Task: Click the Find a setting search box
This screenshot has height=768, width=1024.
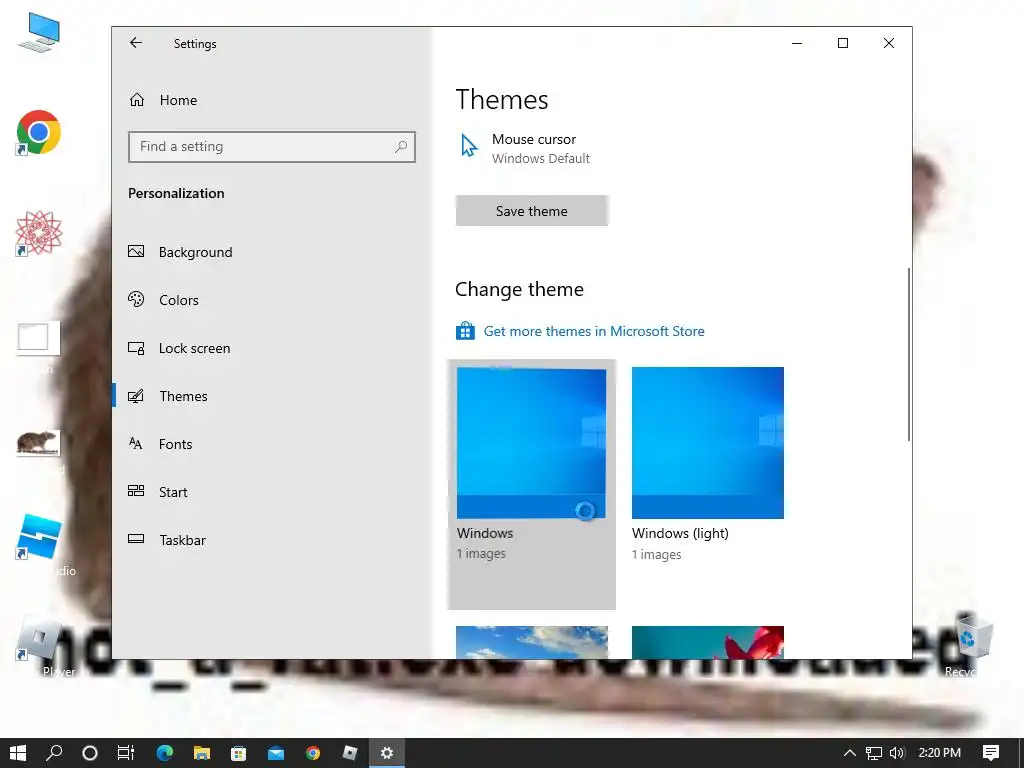Action: pyautogui.click(x=272, y=146)
